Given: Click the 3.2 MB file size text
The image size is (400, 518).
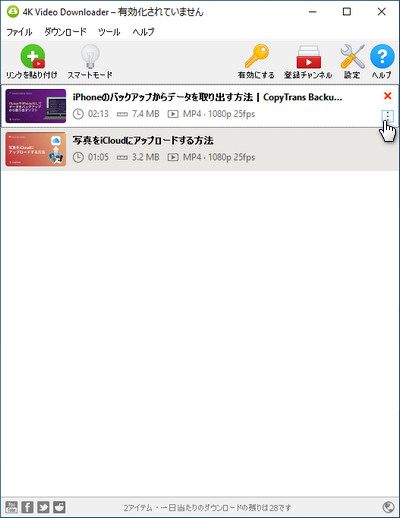Looking at the screenshot, I should pos(146,157).
